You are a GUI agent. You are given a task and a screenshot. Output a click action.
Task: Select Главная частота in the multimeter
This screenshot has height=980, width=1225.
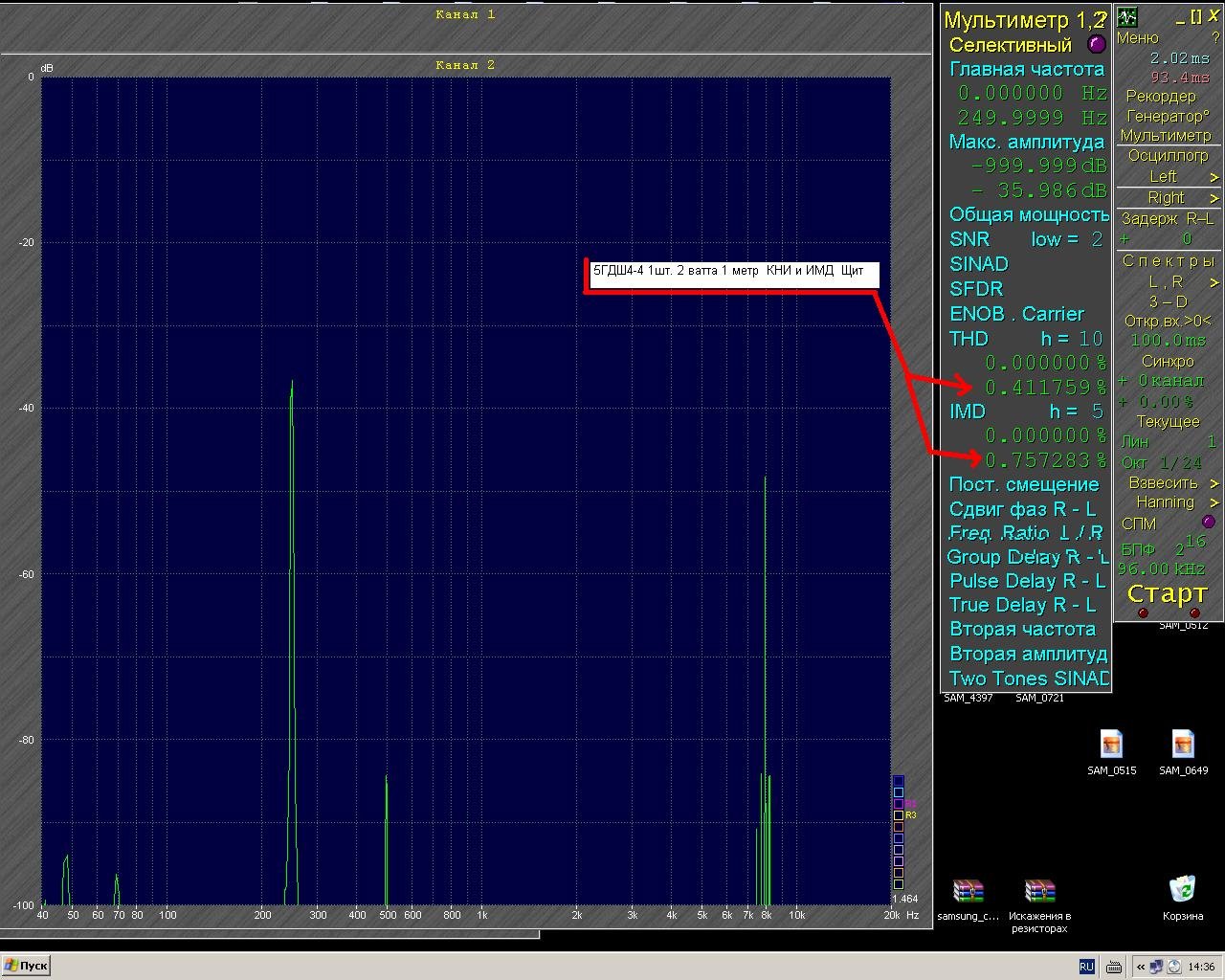pyautogui.click(x=1026, y=69)
